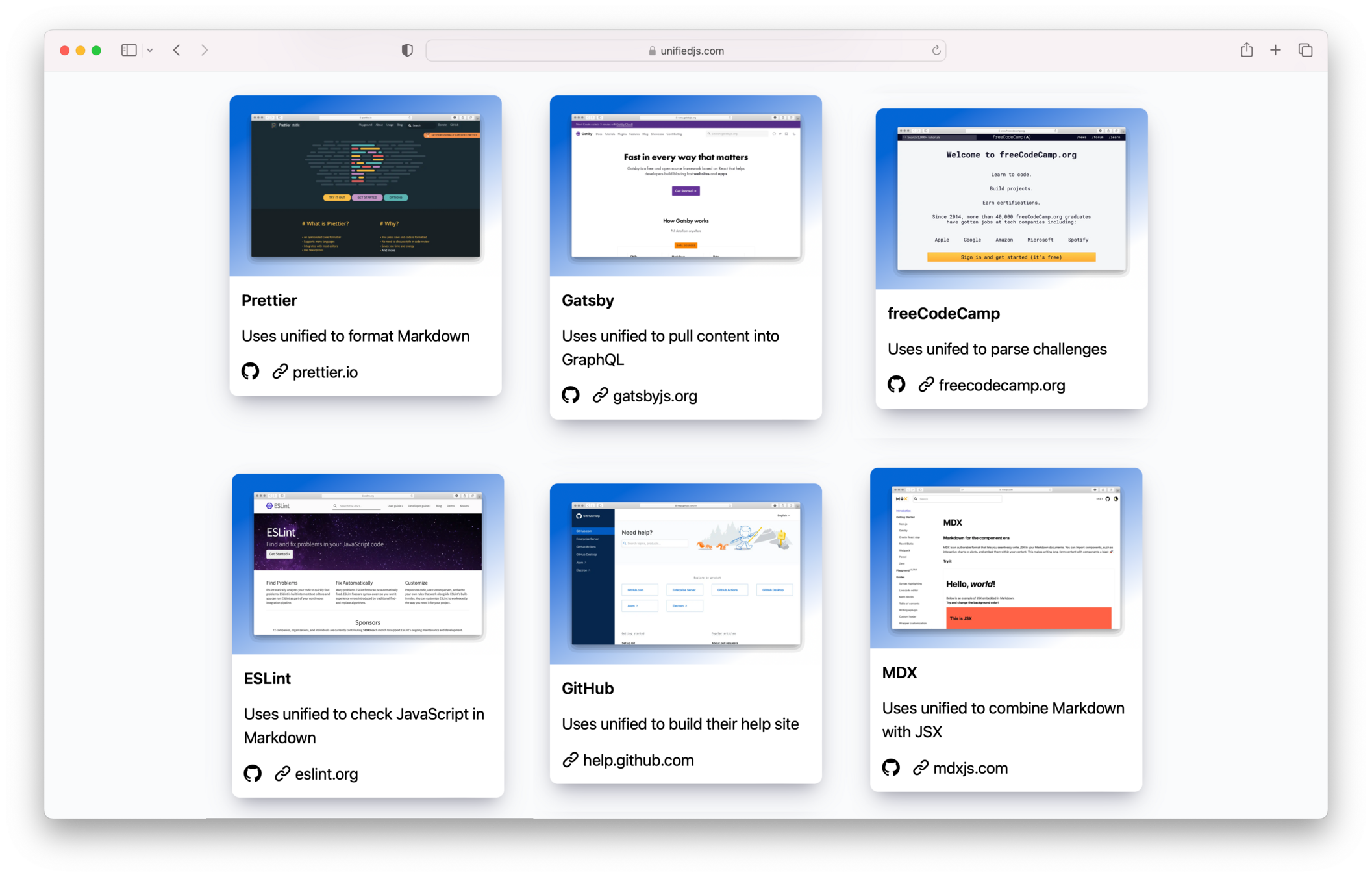Open freeCodeCamp's GitHub icon
1372x877 pixels.
coord(896,385)
